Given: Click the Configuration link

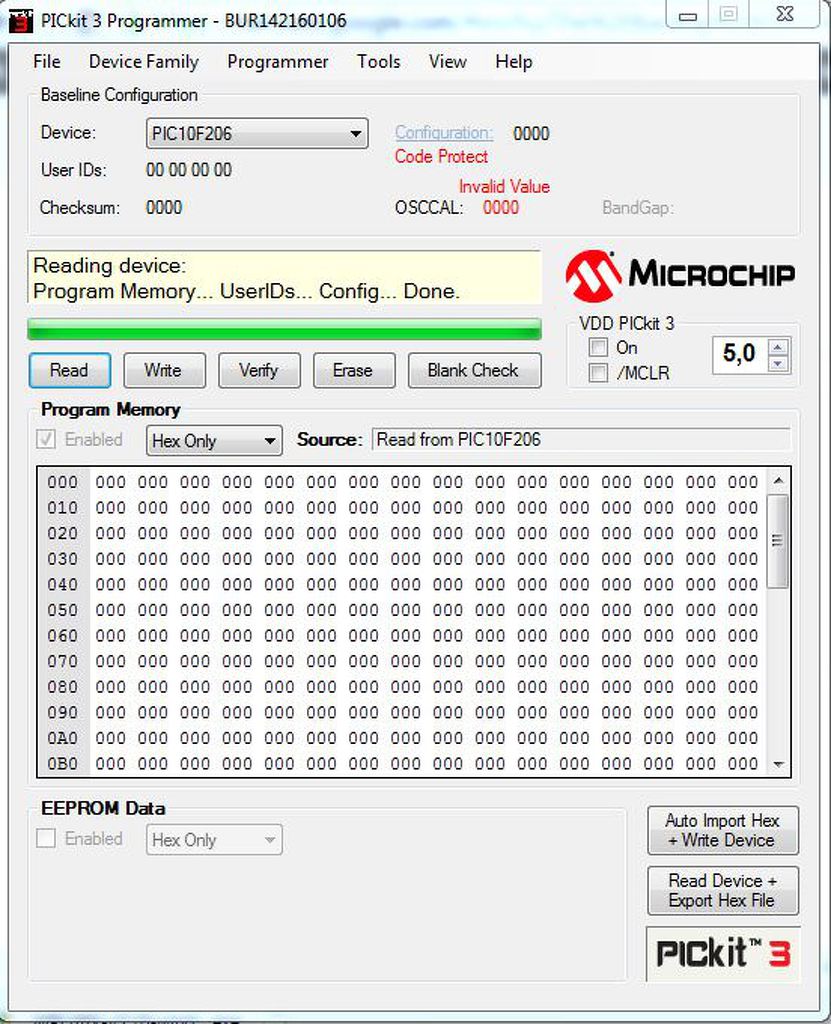Looking at the screenshot, I should (444, 133).
